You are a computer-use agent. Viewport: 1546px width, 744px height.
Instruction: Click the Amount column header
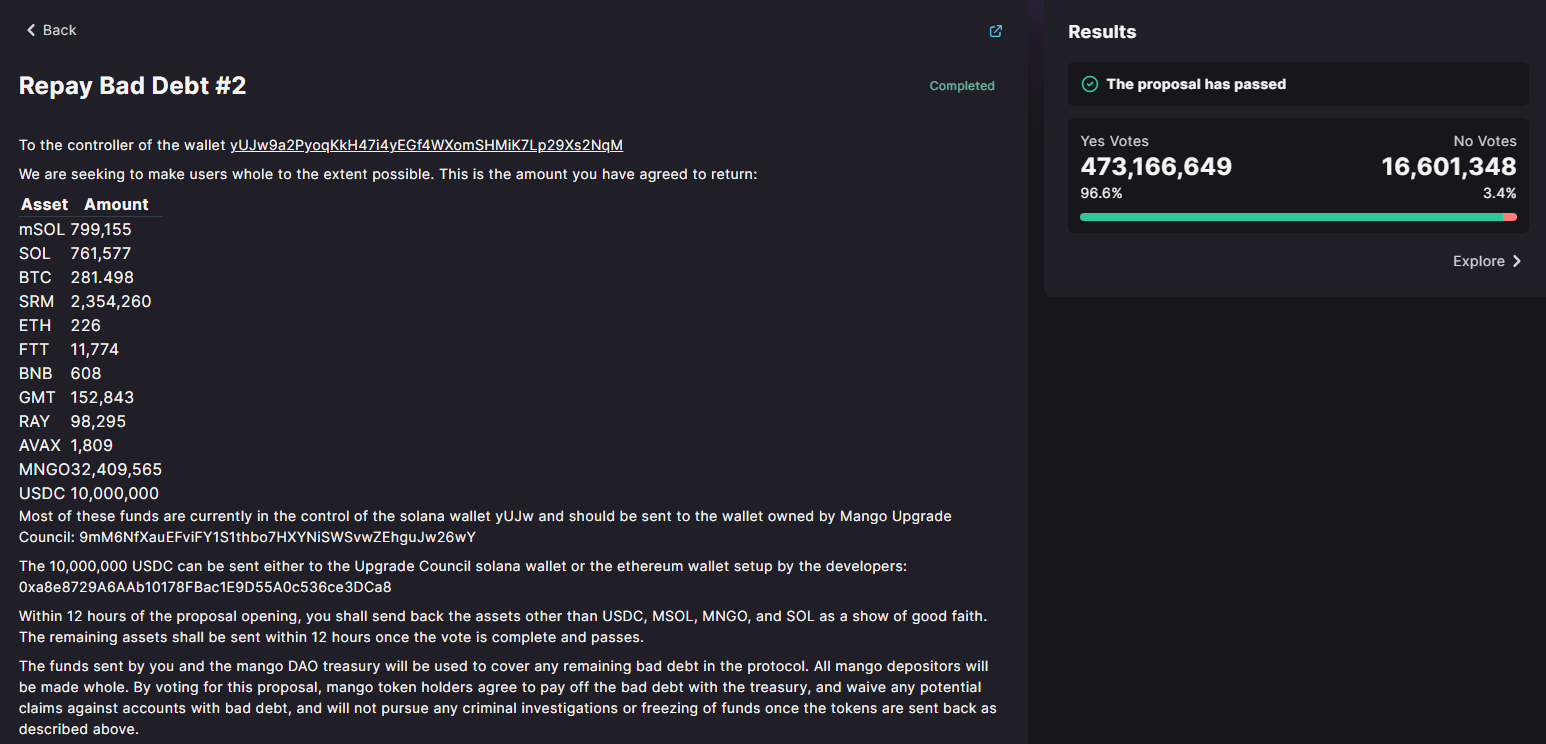[116, 204]
